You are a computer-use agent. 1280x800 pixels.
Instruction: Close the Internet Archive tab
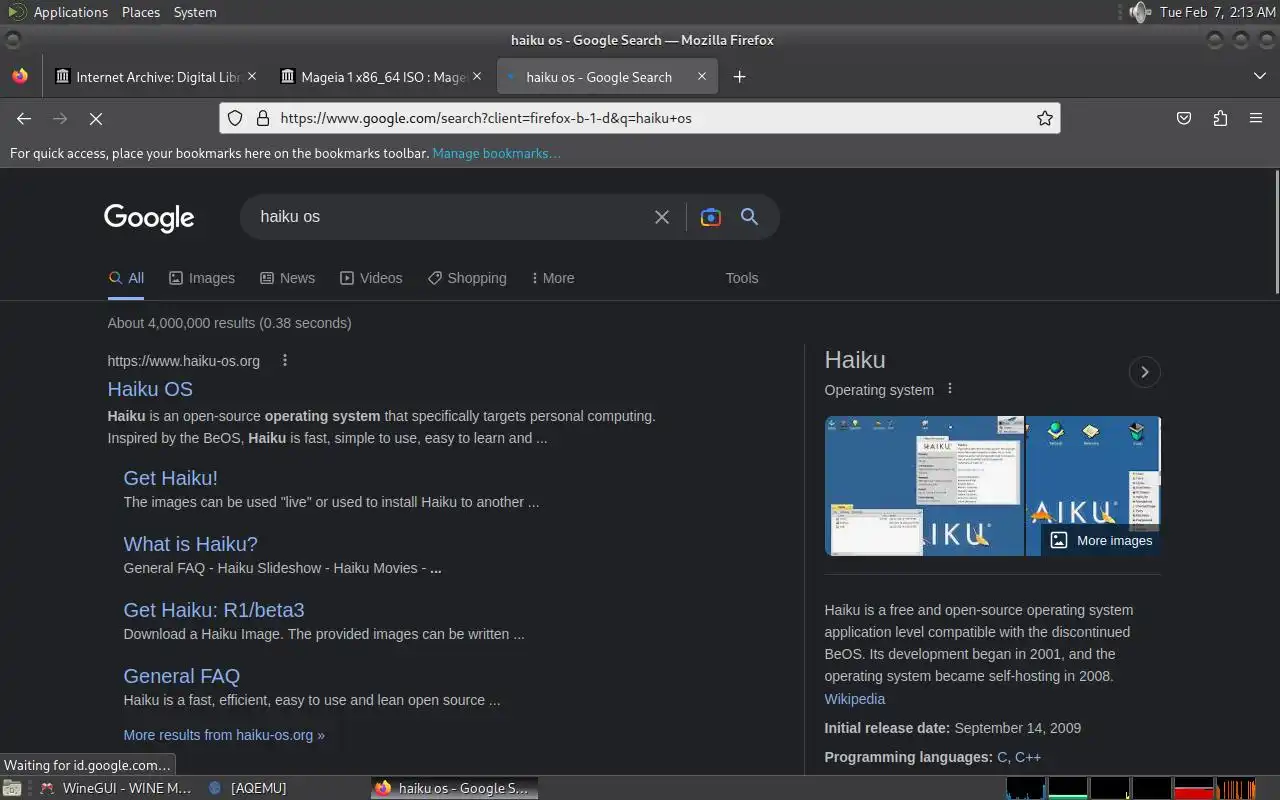pyautogui.click(x=252, y=76)
